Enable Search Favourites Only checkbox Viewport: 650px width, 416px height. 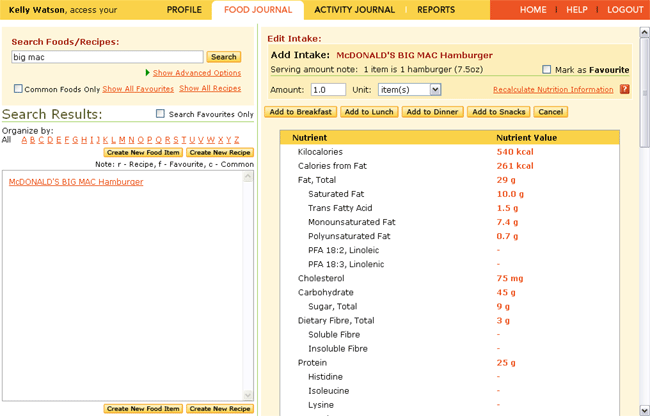160,114
